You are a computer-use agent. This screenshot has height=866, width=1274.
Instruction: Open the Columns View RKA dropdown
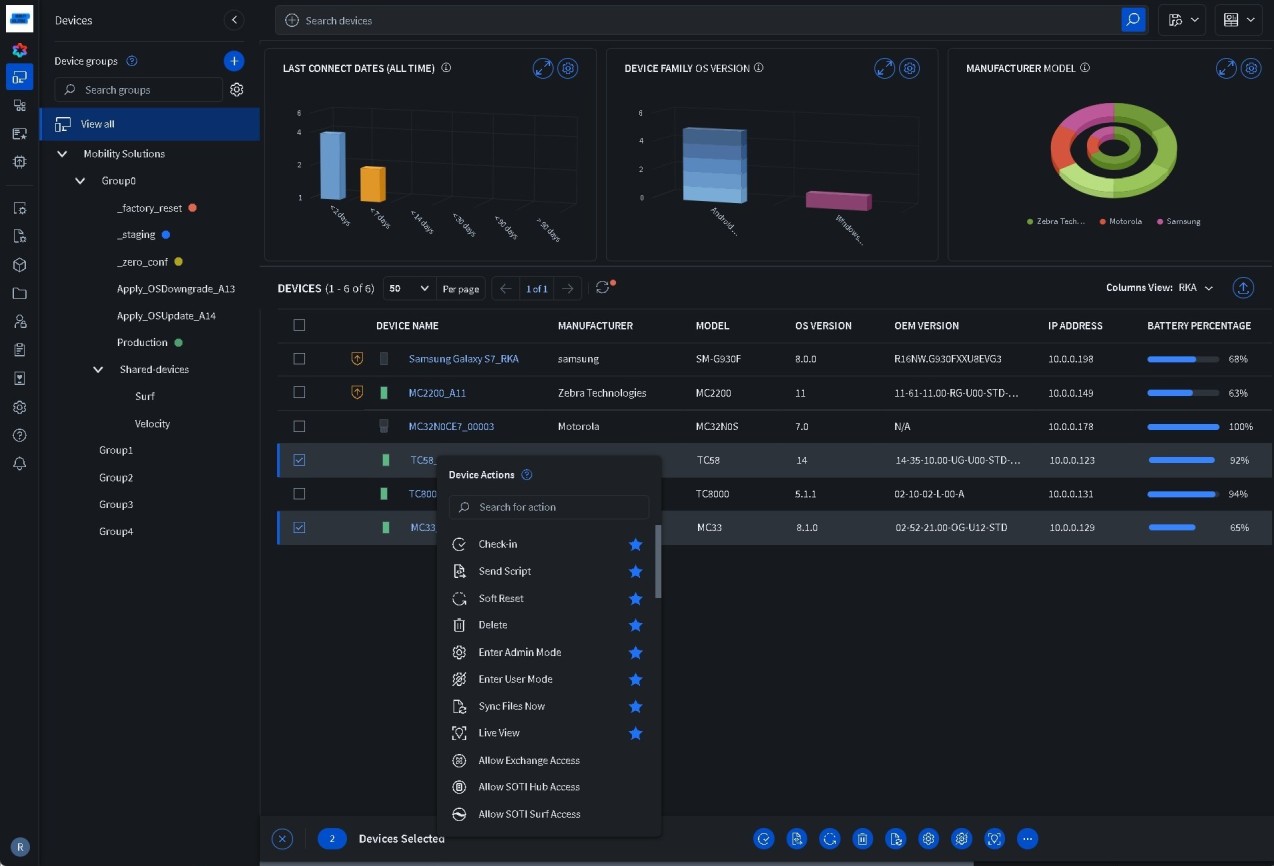[1194, 288]
